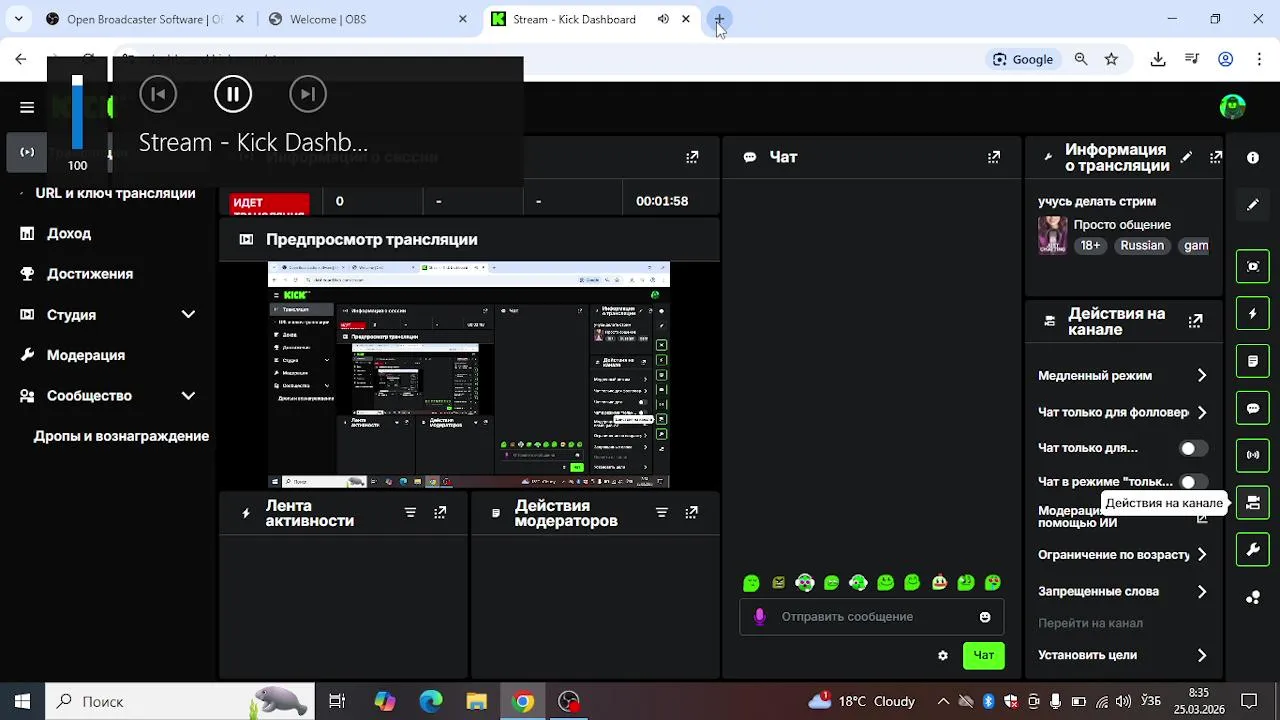1280x720 pixels.
Task: Toggle the lightning activity feed rail icon
Action: click(1253, 314)
